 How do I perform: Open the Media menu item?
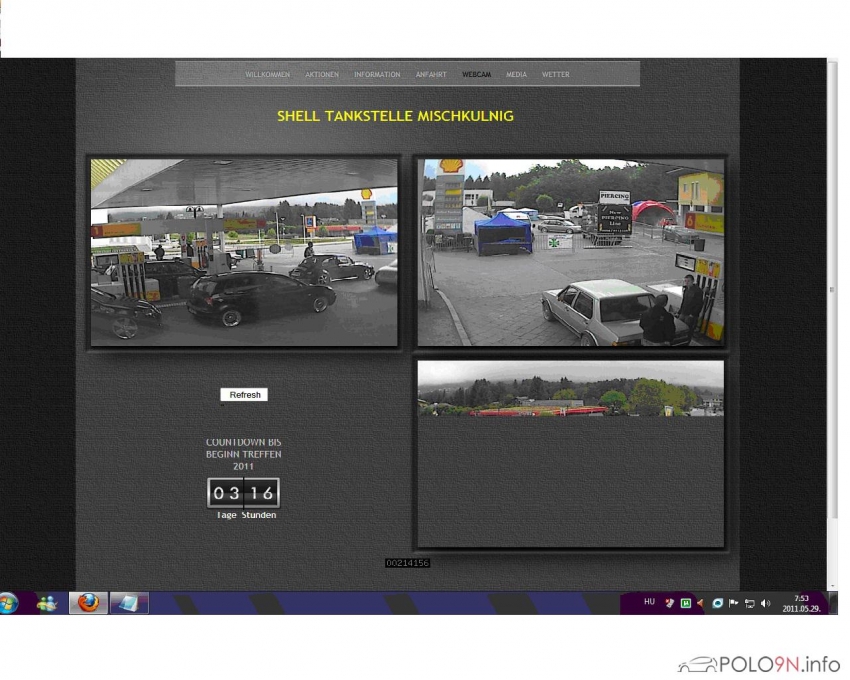click(x=516, y=75)
